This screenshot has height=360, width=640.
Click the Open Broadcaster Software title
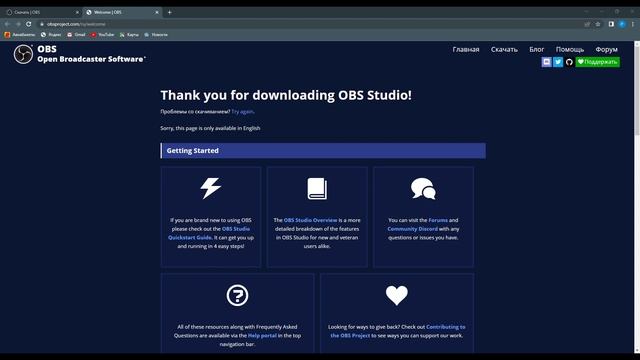pos(91,59)
